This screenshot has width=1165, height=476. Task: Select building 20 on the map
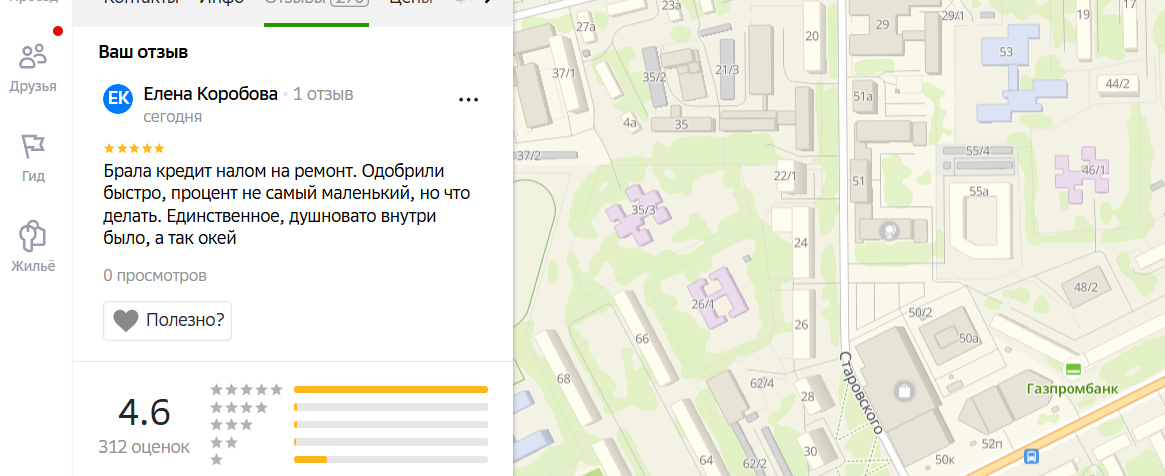pyautogui.click(x=813, y=36)
